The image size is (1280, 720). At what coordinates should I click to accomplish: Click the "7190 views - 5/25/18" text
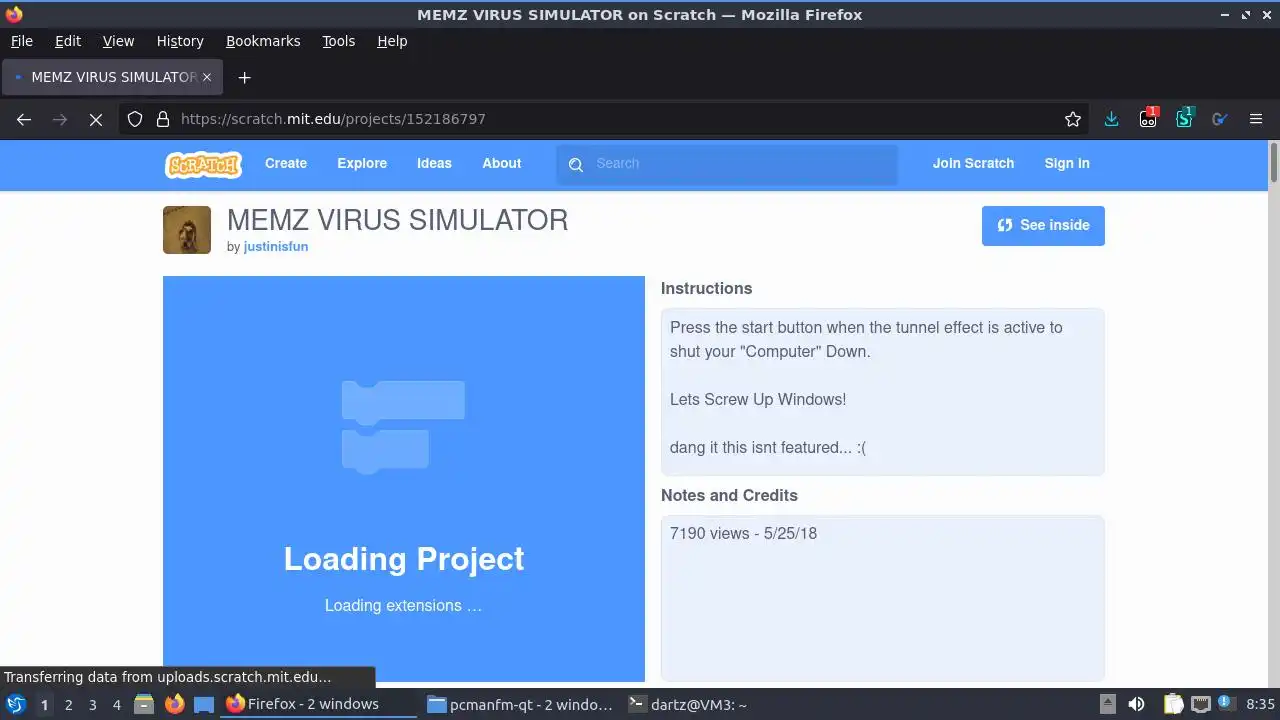click(x=743, y=534)
